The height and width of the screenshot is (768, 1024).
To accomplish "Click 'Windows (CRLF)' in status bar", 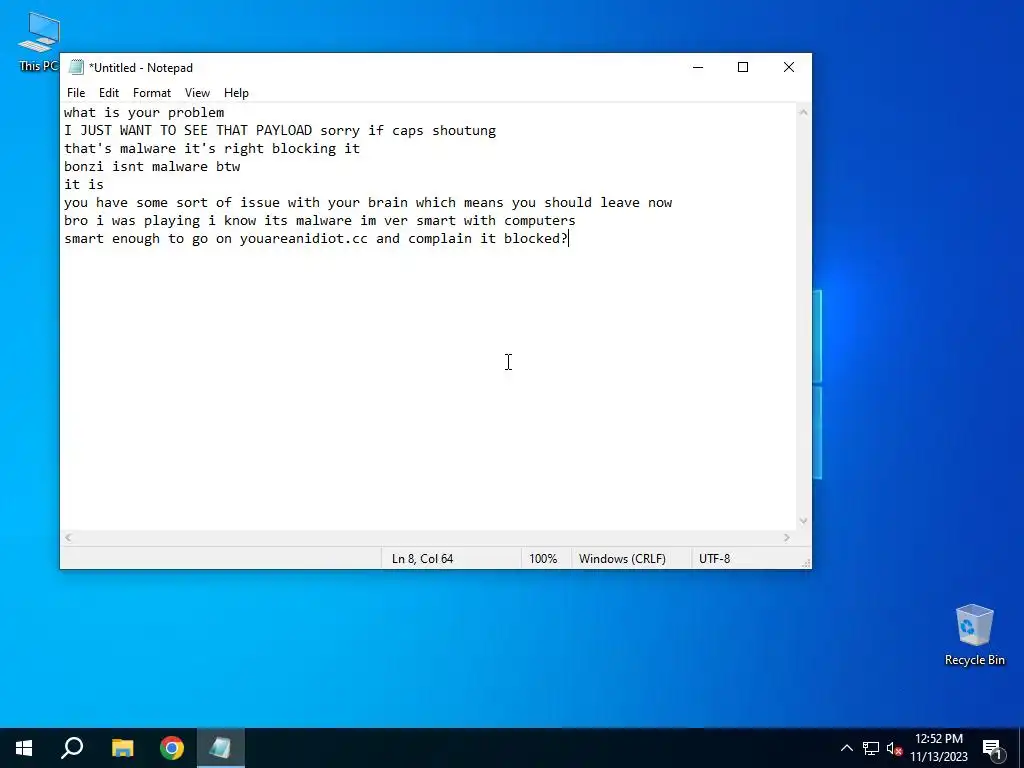I will pyautogui.click(x=622, y=559).
